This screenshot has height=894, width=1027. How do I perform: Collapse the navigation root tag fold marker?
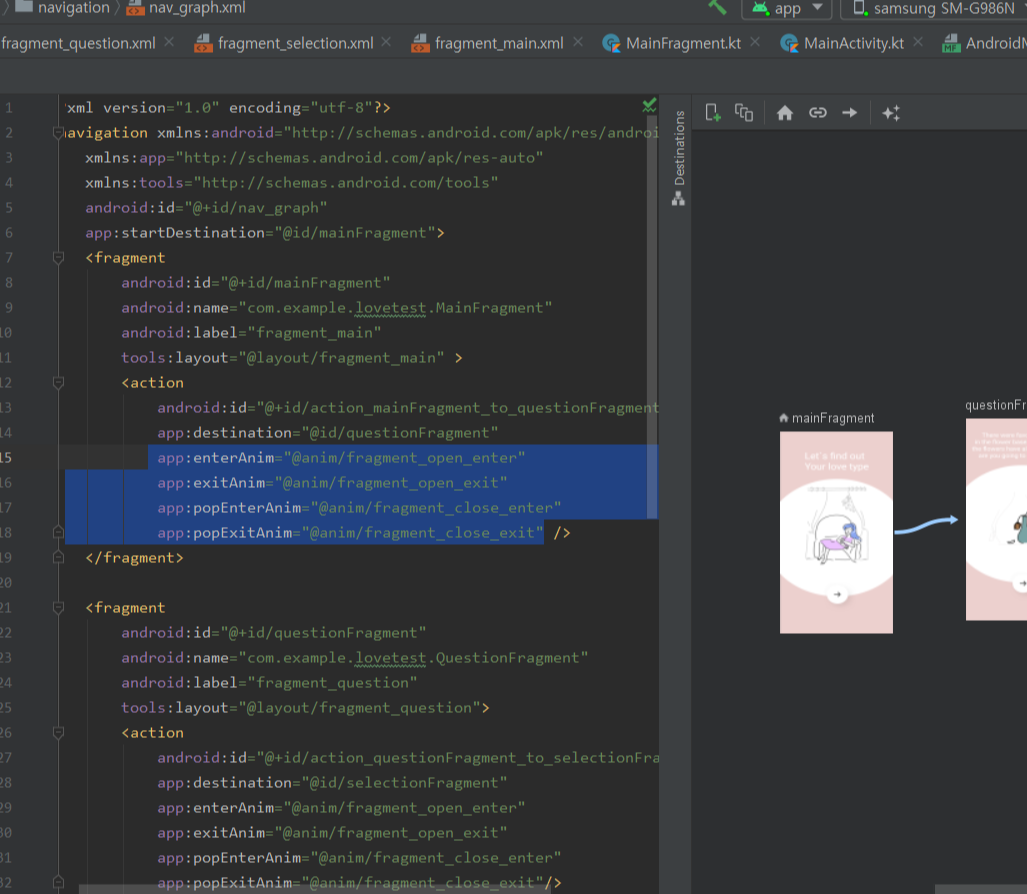pos(58,133)
